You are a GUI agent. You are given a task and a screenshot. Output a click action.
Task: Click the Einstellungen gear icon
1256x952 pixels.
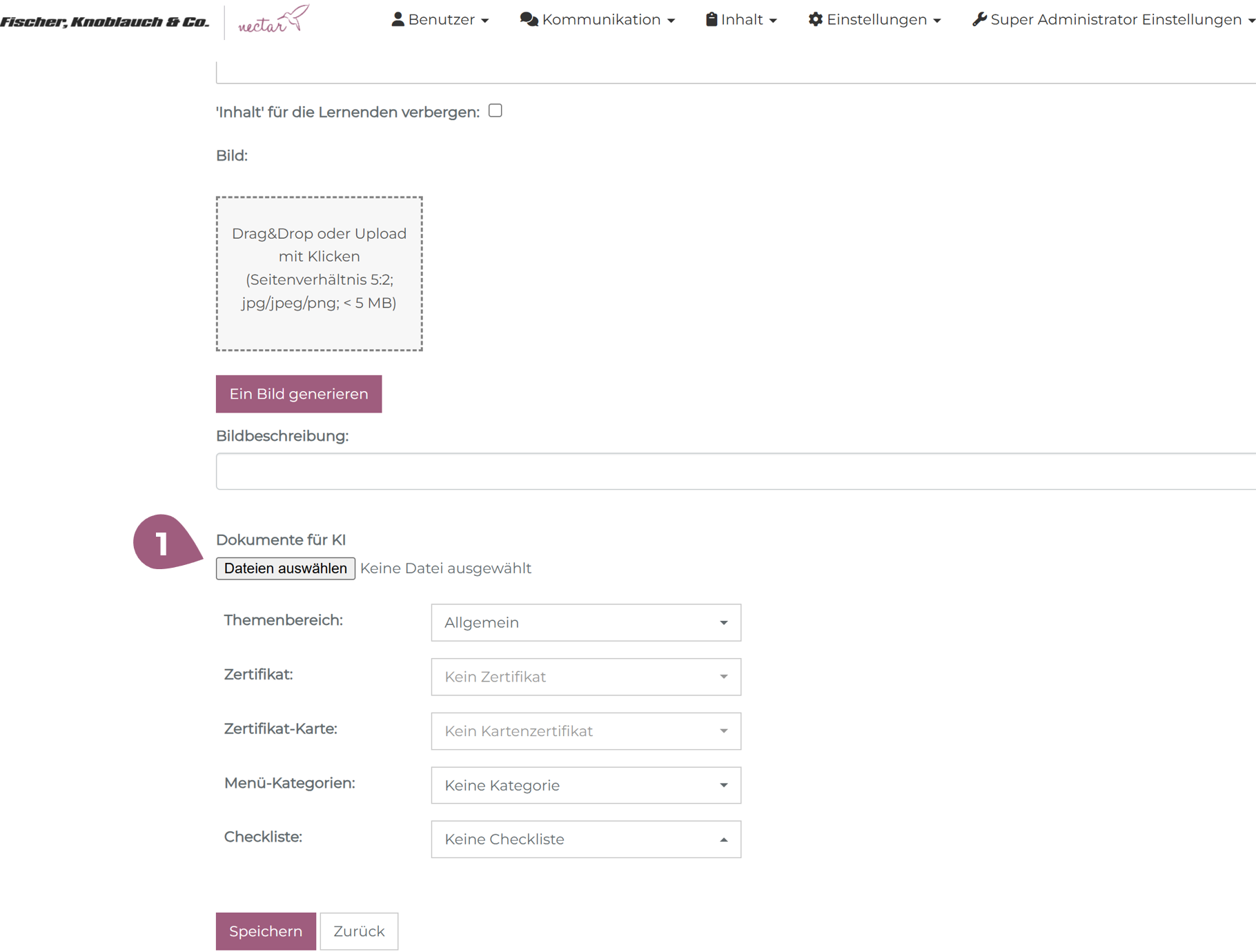[815, 19]
